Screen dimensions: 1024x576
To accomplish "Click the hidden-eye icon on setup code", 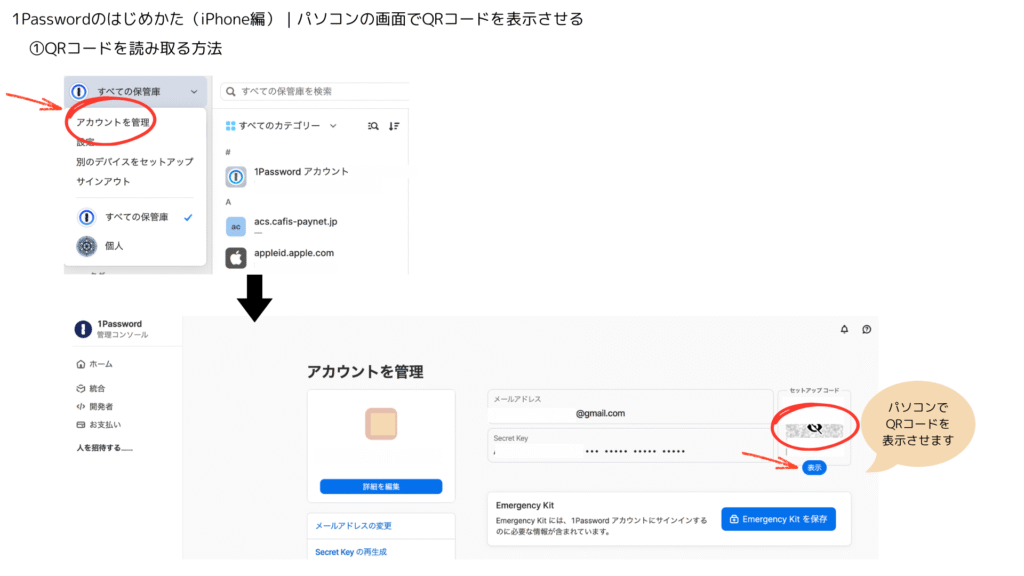I will point(814,428).
